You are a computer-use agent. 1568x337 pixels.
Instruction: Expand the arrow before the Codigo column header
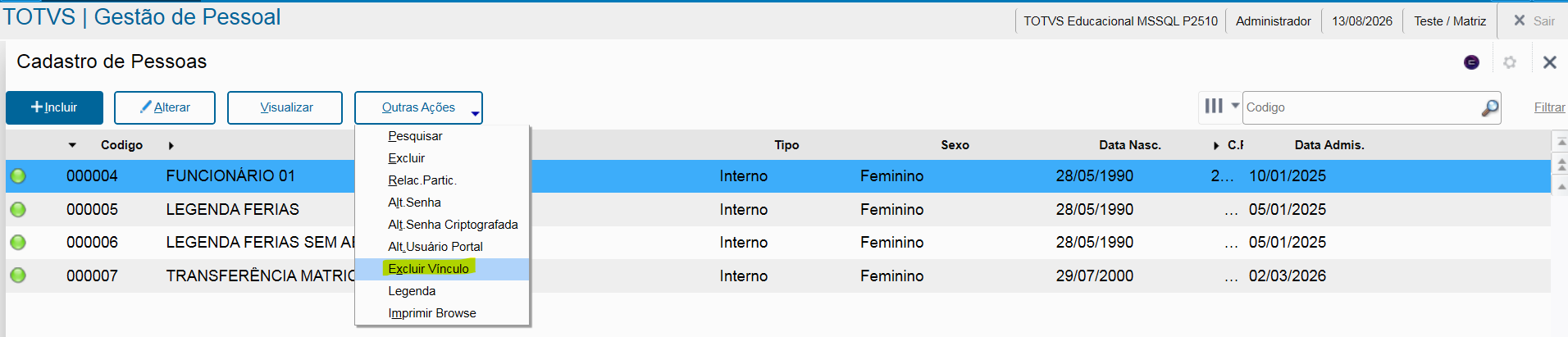click(72, 145)
